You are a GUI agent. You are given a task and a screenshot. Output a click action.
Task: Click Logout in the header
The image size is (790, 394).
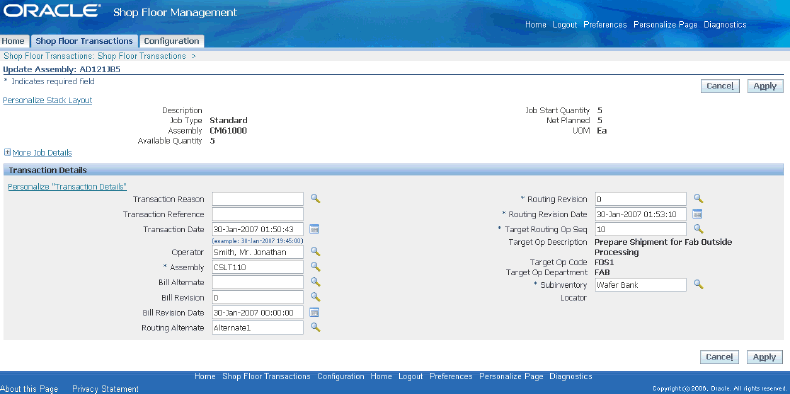pyautogui.click(x=565, y=25)
